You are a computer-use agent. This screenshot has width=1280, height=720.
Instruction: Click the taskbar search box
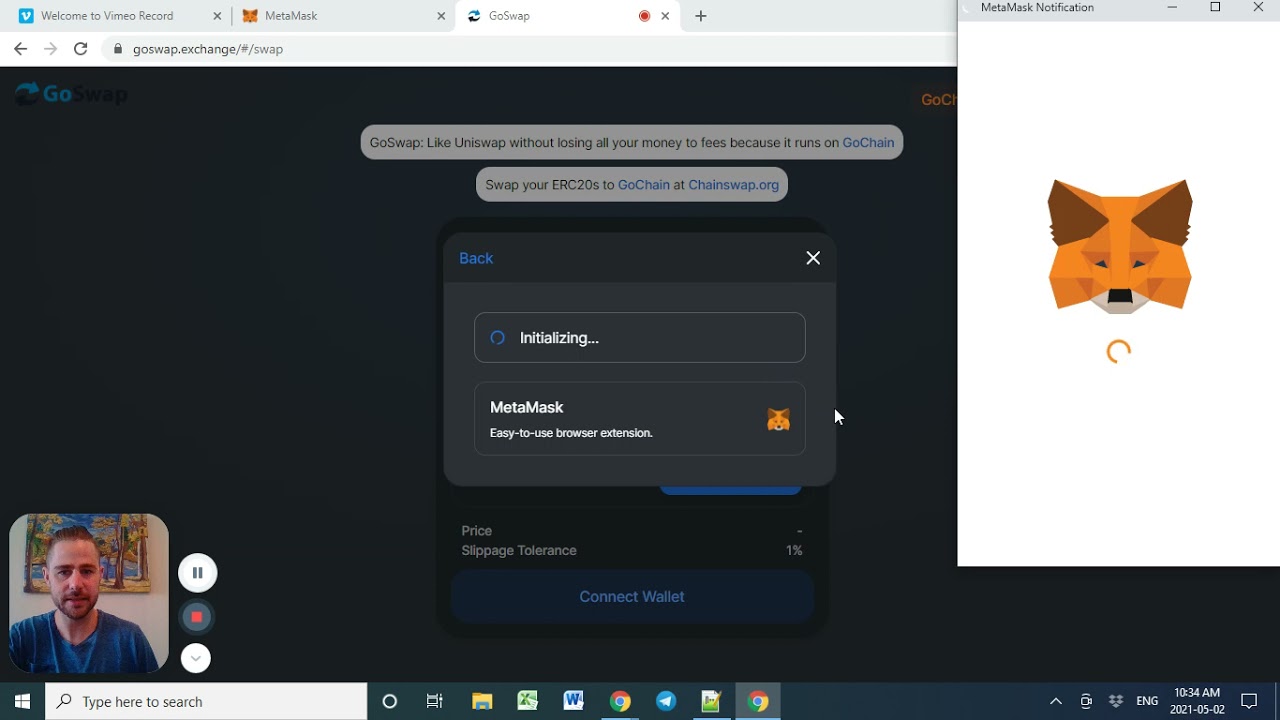click(206, 701)
